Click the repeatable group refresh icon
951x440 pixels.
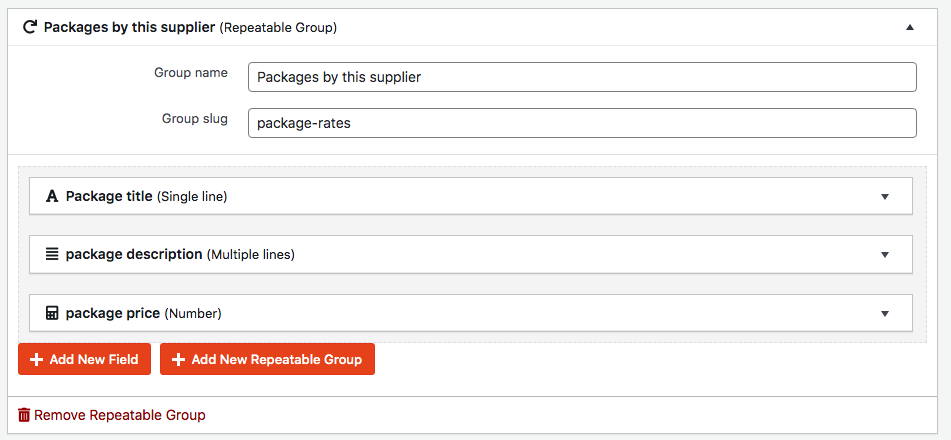tap(29, 27)
